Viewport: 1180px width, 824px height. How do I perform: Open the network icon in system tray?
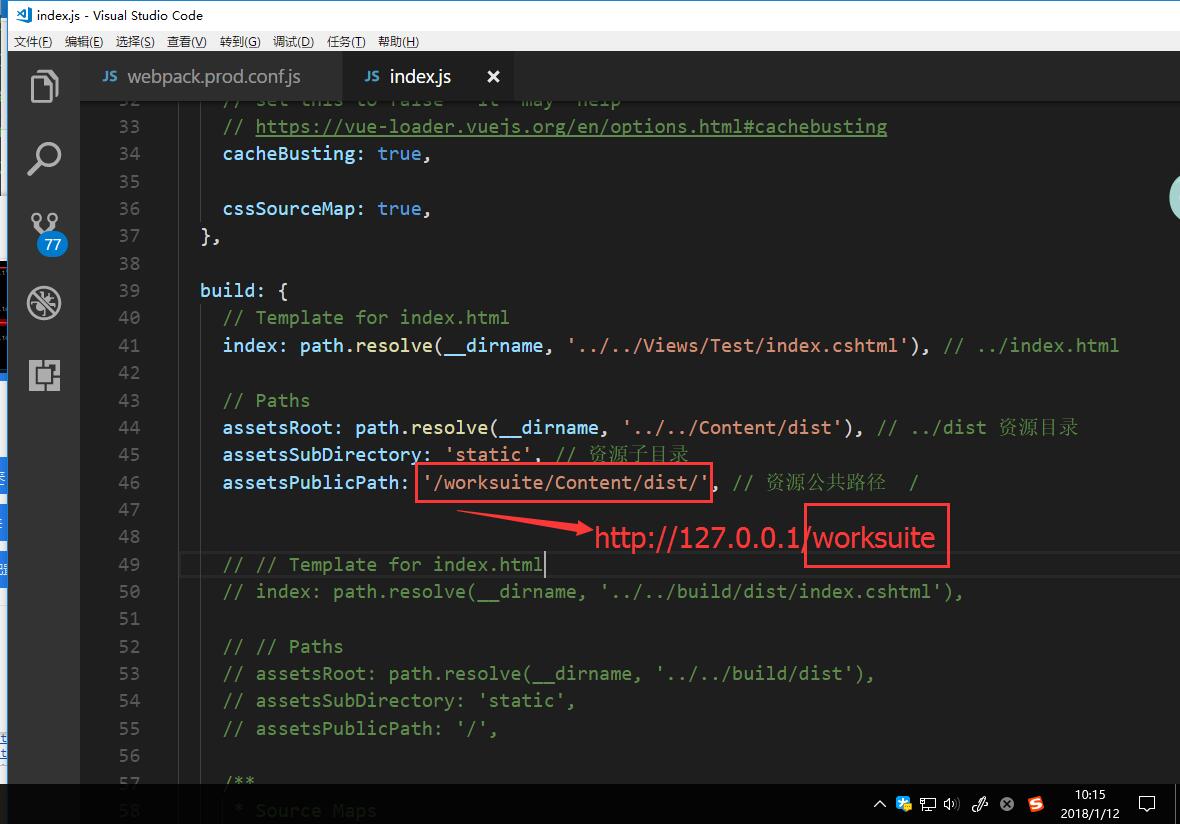[928, 804]
